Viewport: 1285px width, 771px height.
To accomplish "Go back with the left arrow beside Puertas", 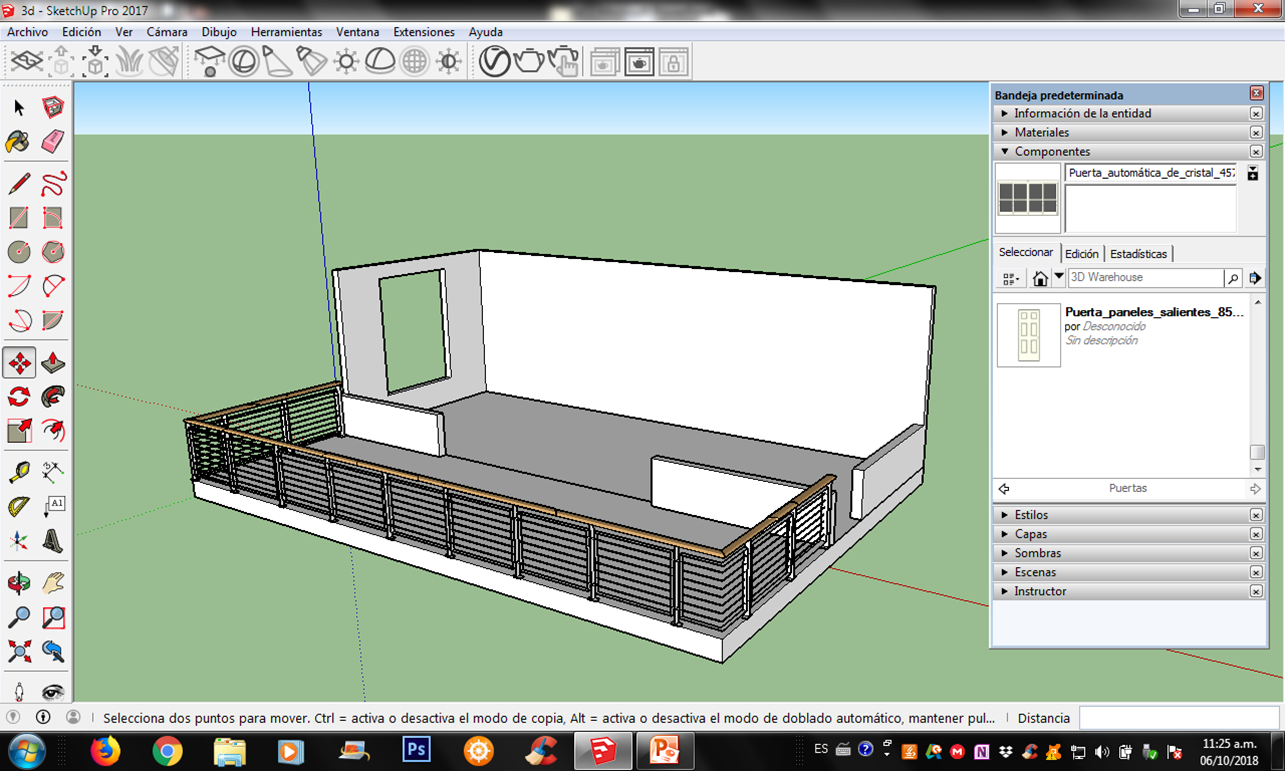I will click(x=1004, y=489).
